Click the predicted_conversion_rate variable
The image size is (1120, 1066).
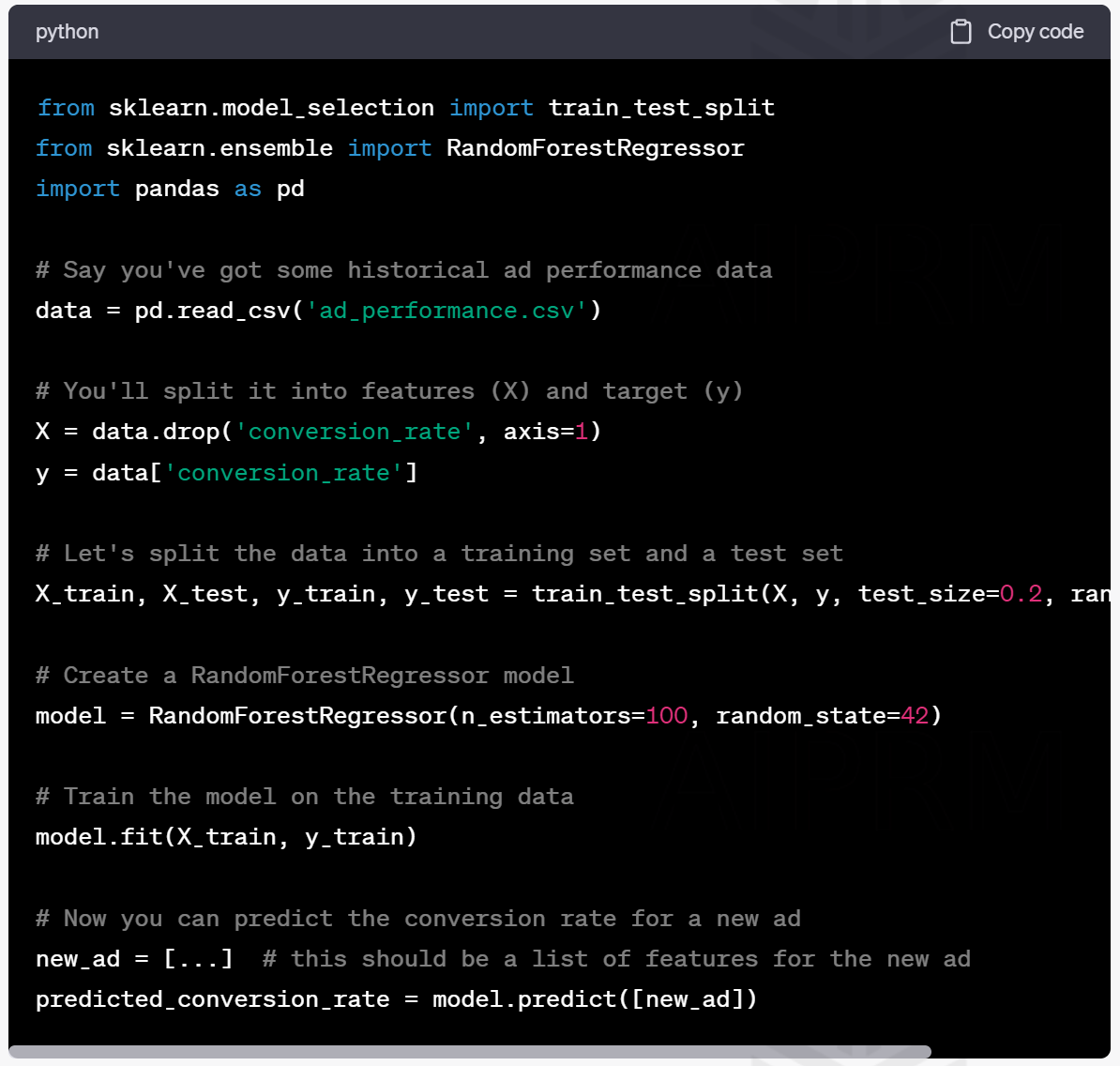click(212, 999)
